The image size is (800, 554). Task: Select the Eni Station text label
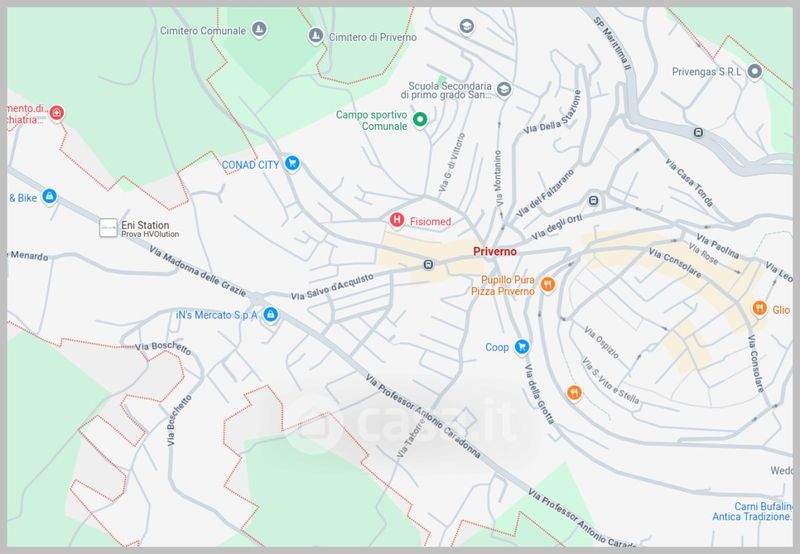pos(145,225)
